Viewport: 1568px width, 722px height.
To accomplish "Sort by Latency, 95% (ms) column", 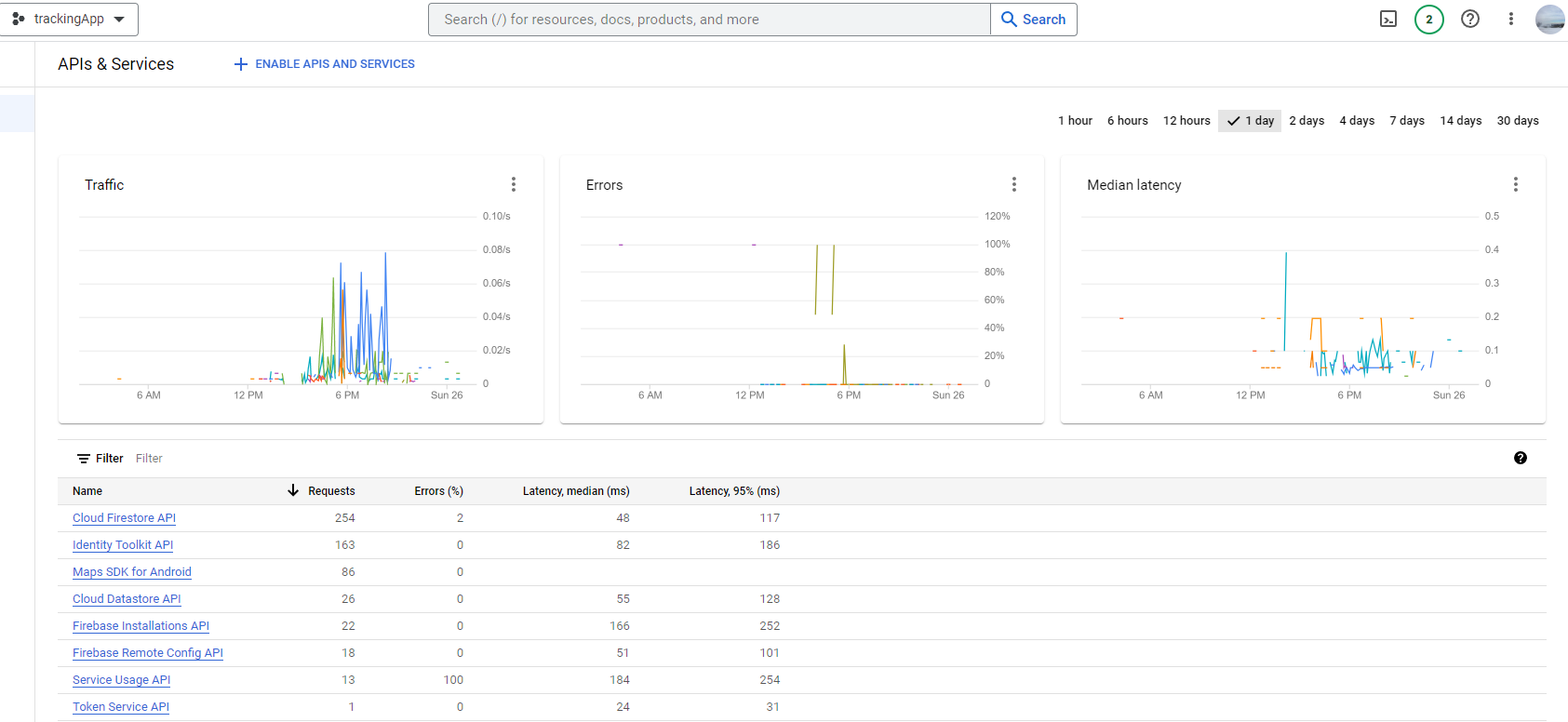I will coord(734,491).
